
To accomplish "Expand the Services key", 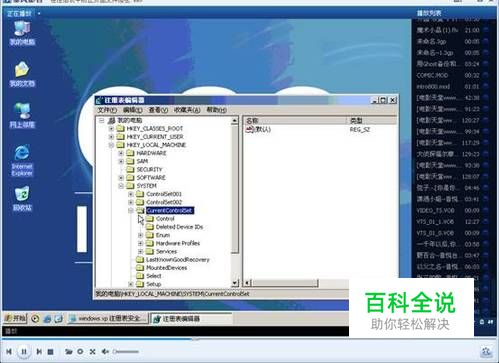I will 141,251.
